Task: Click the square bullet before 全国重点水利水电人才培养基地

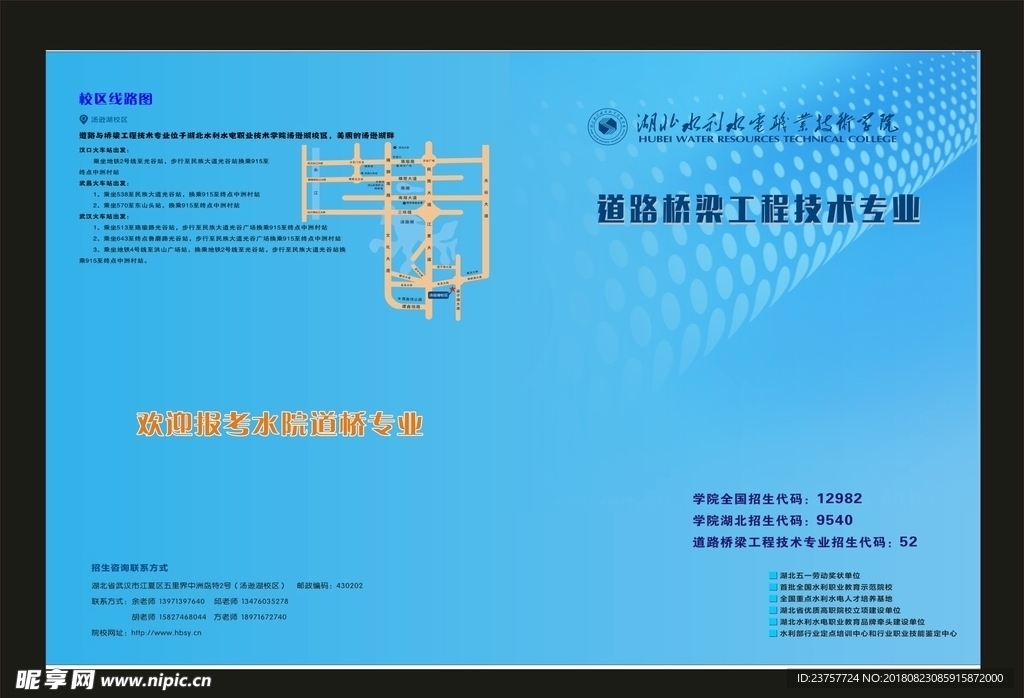Action: coord(773,598)
